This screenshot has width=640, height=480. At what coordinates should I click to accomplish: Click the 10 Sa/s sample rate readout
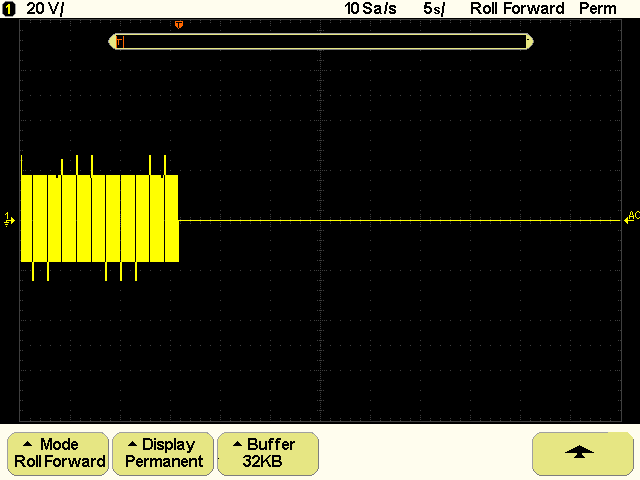370,9
